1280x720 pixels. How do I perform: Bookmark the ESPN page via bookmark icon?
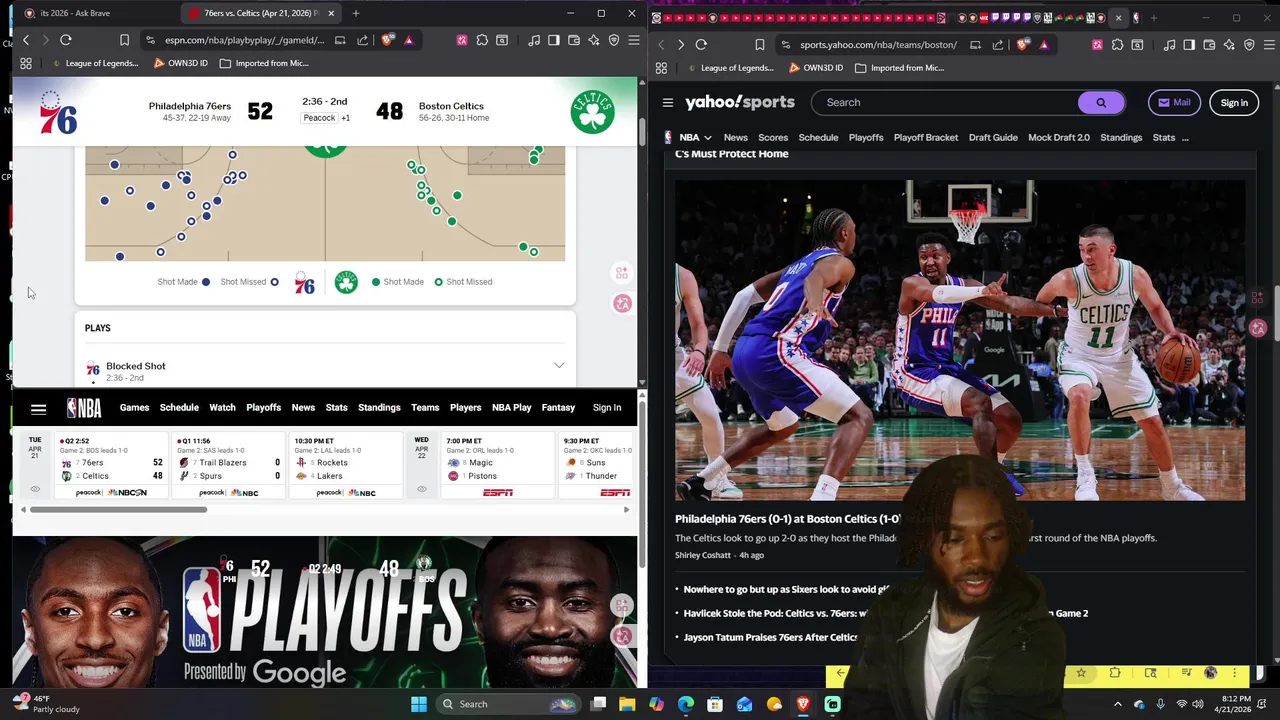tap(124, 40)
